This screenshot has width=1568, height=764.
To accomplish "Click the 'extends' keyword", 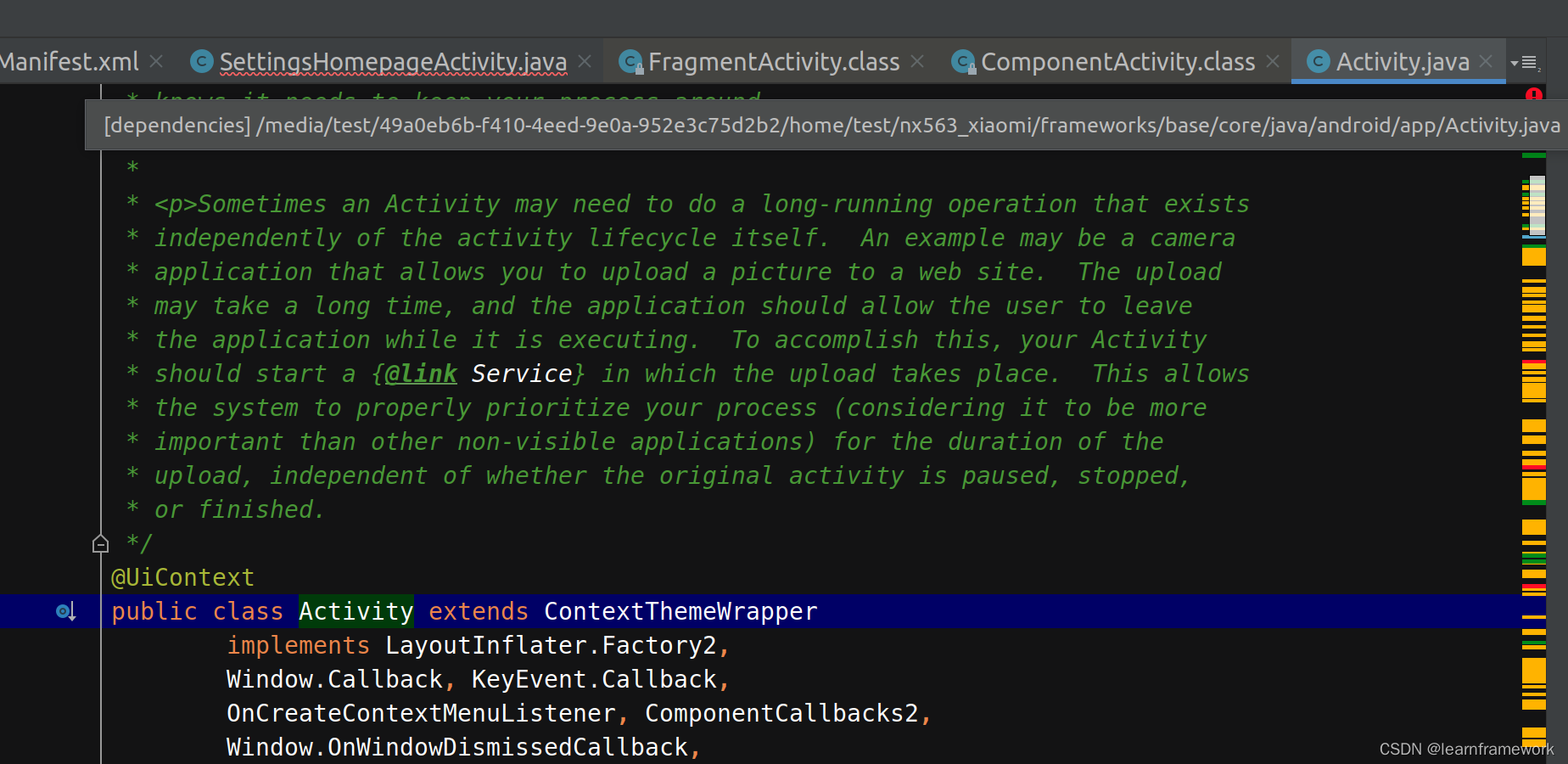I will coord(479,611).
